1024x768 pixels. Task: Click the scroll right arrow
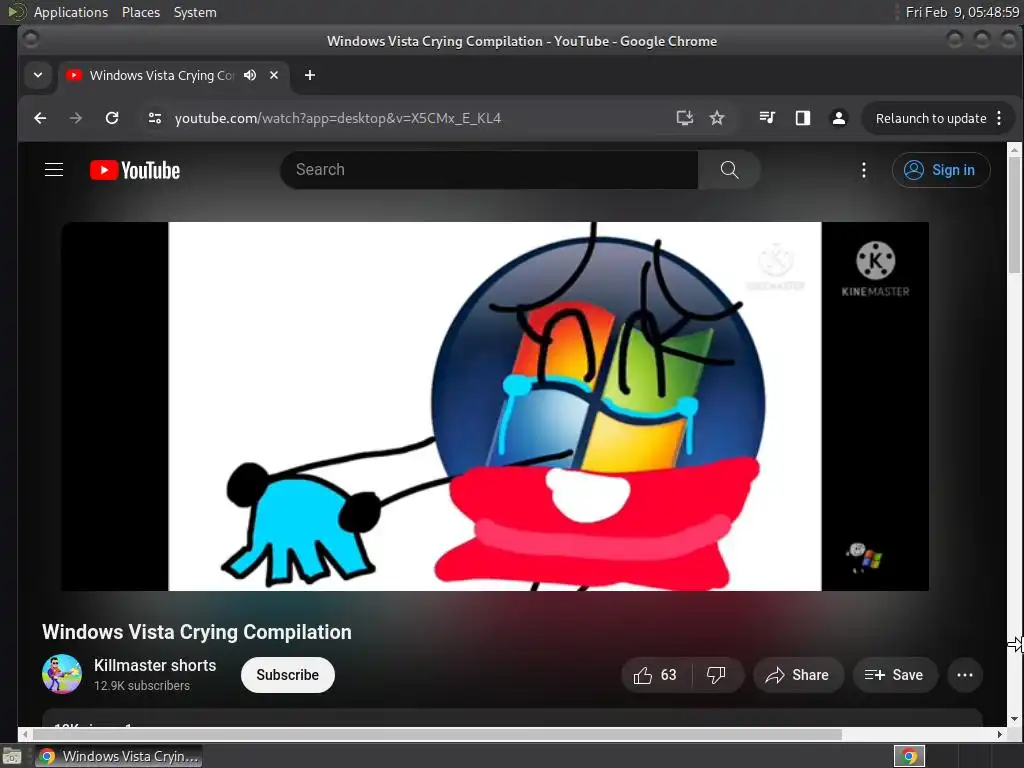(999, 735)
